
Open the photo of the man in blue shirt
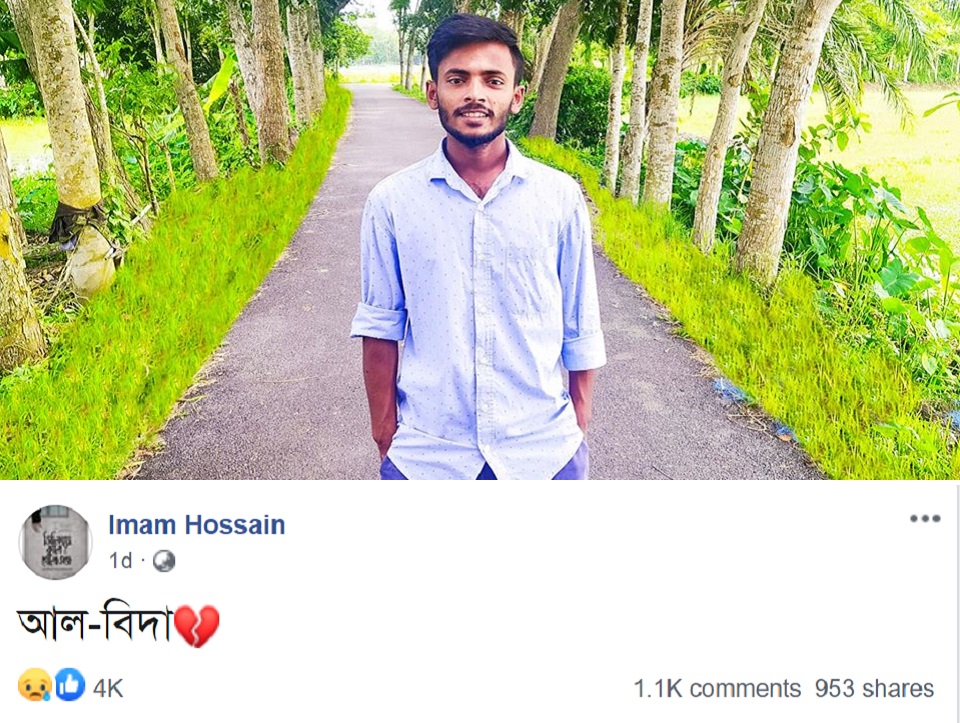(x=480, y=239)
